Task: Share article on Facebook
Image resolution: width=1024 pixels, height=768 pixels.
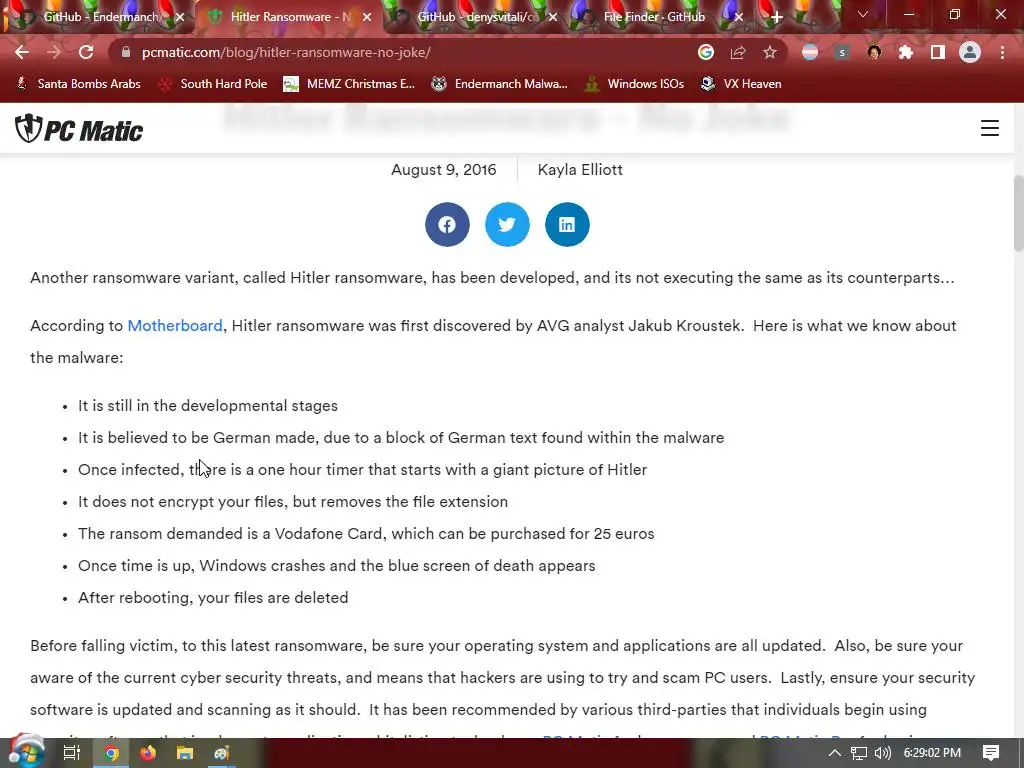Action: point(447,225)
